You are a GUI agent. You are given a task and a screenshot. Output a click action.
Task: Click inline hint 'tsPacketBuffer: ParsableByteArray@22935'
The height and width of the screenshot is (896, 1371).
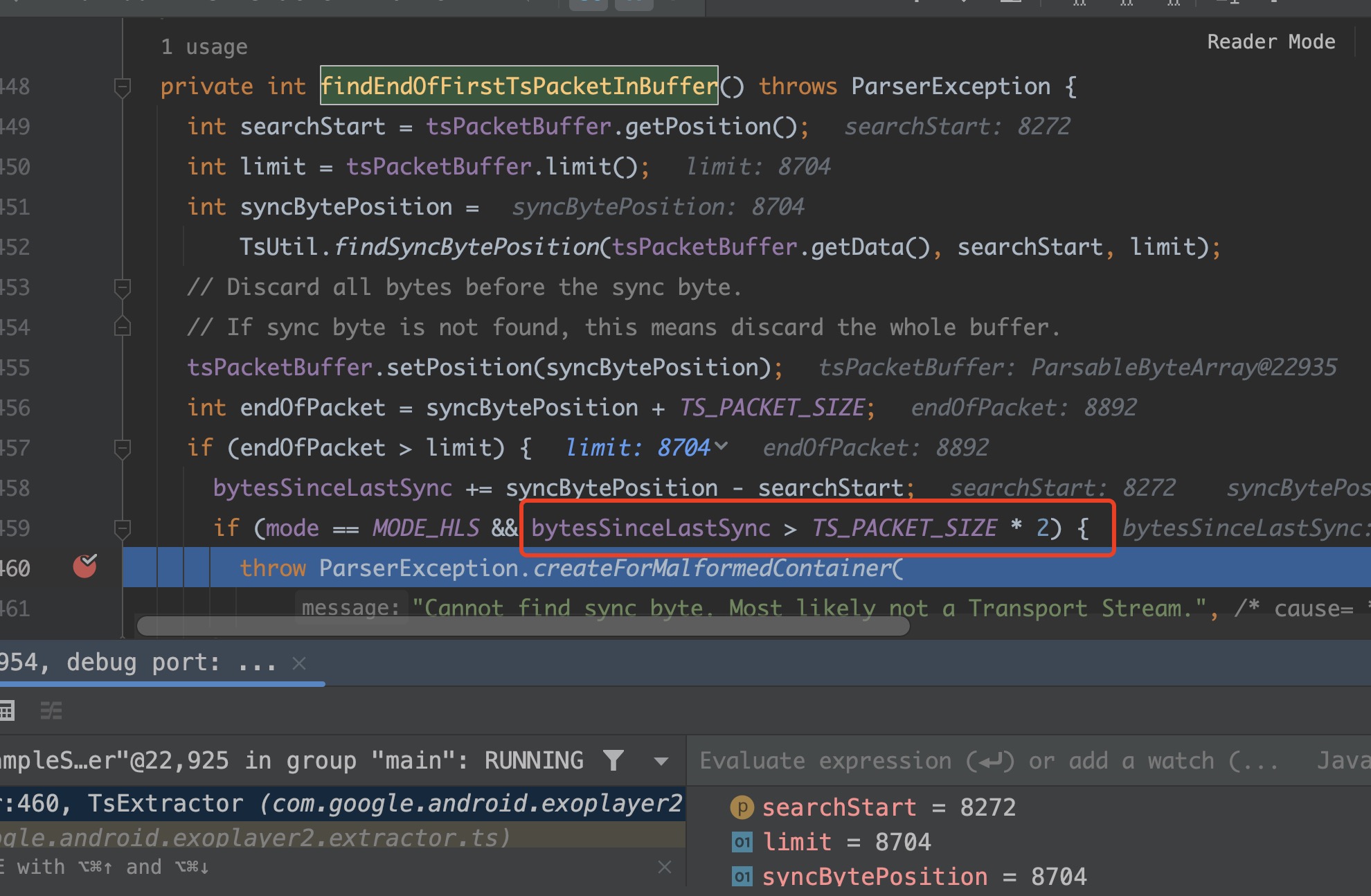click(x=1077, y=367)
